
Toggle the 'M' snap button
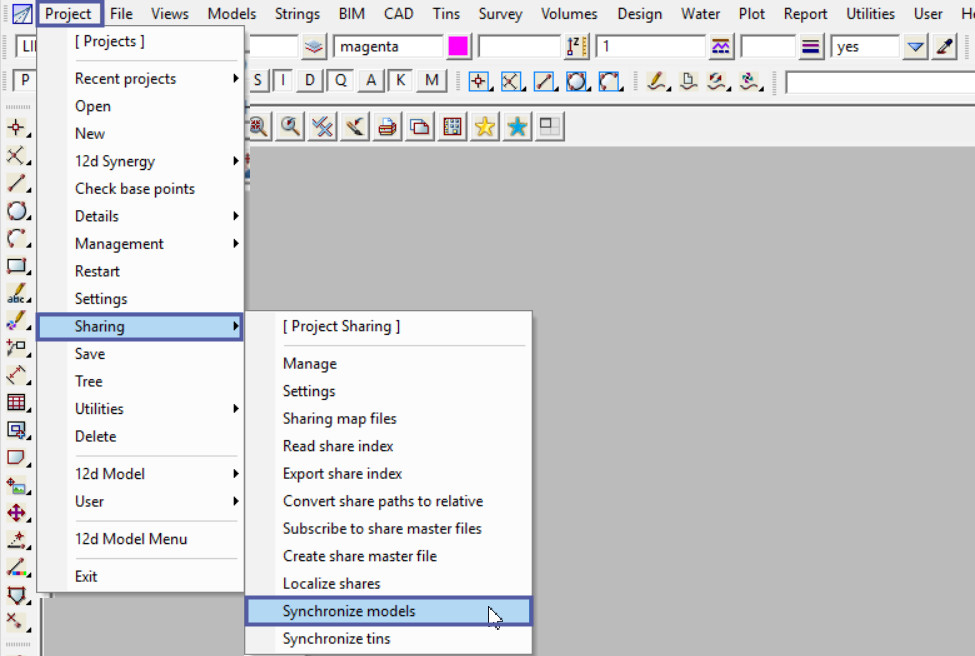point(431,81)
